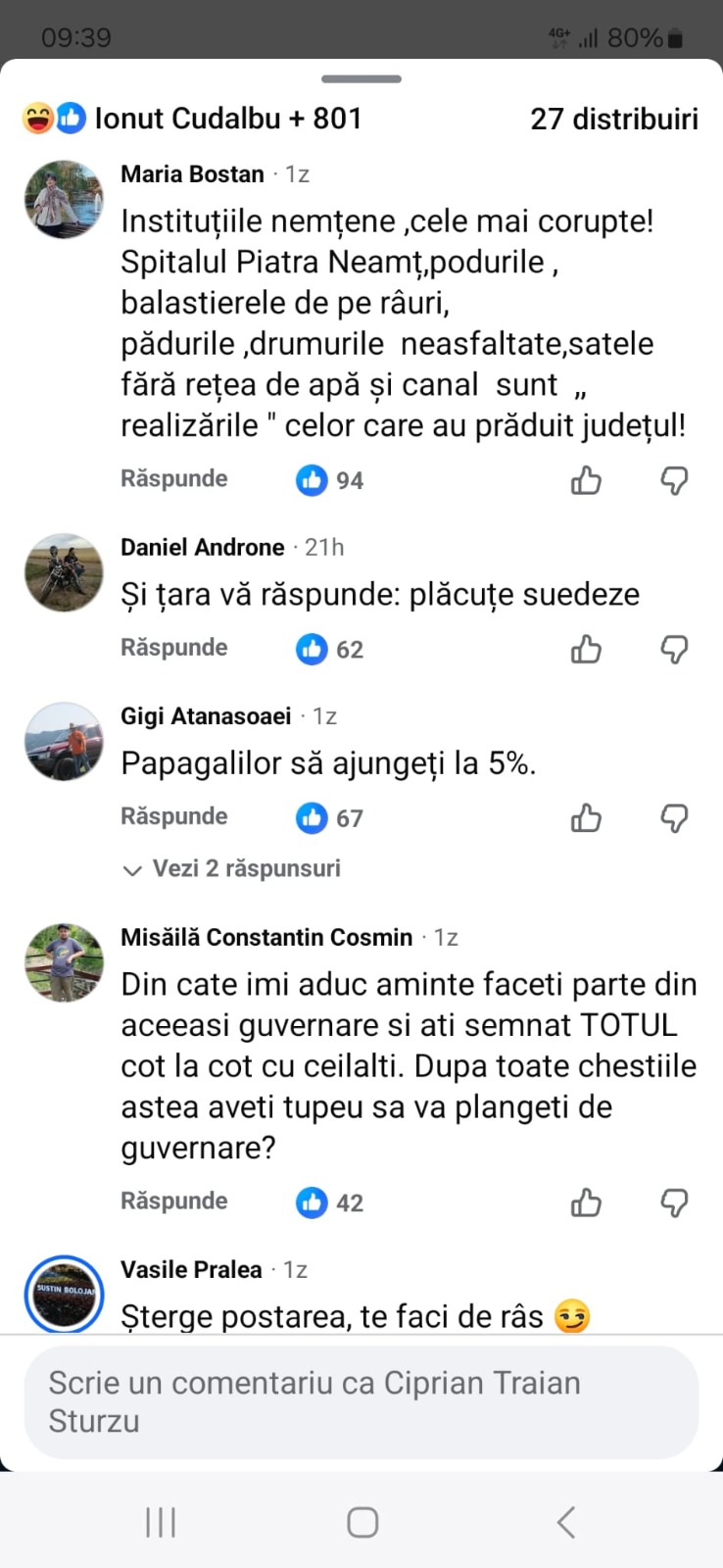Show 94 reactions on Maria's comment
The image size is (723, 1568).
coord(330,480)
